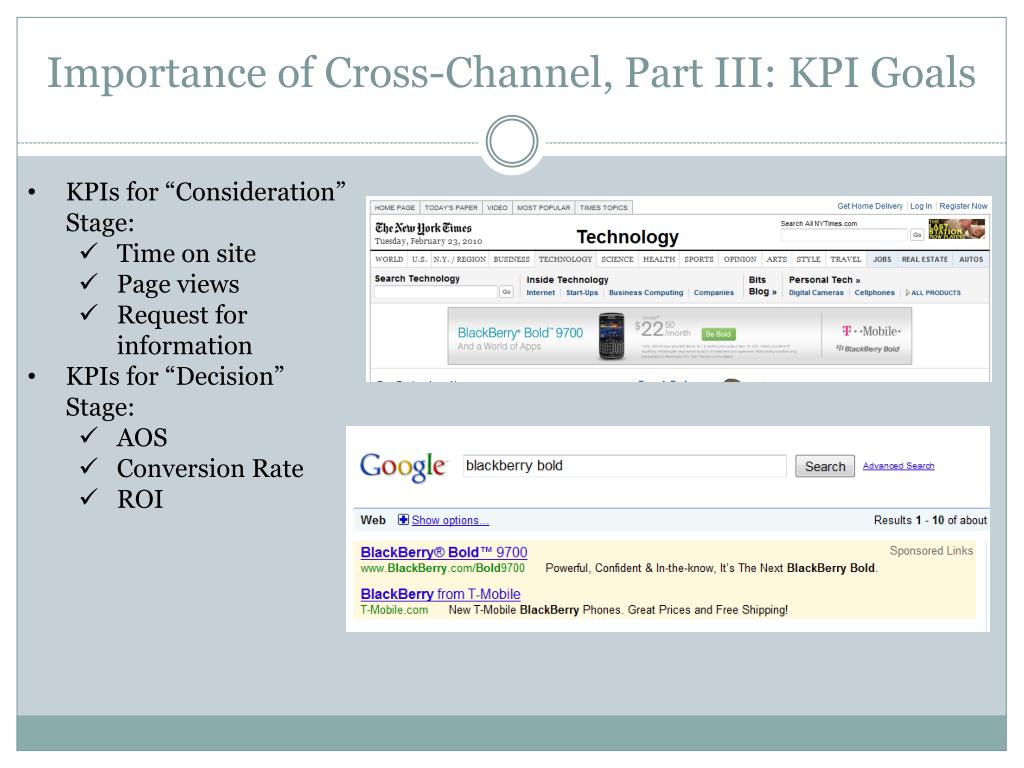Image resolution: width=1024 pixels, height=768 pixels.
Task: Click the Google search box containing "blackberry bold"
Action: point(624,466)
